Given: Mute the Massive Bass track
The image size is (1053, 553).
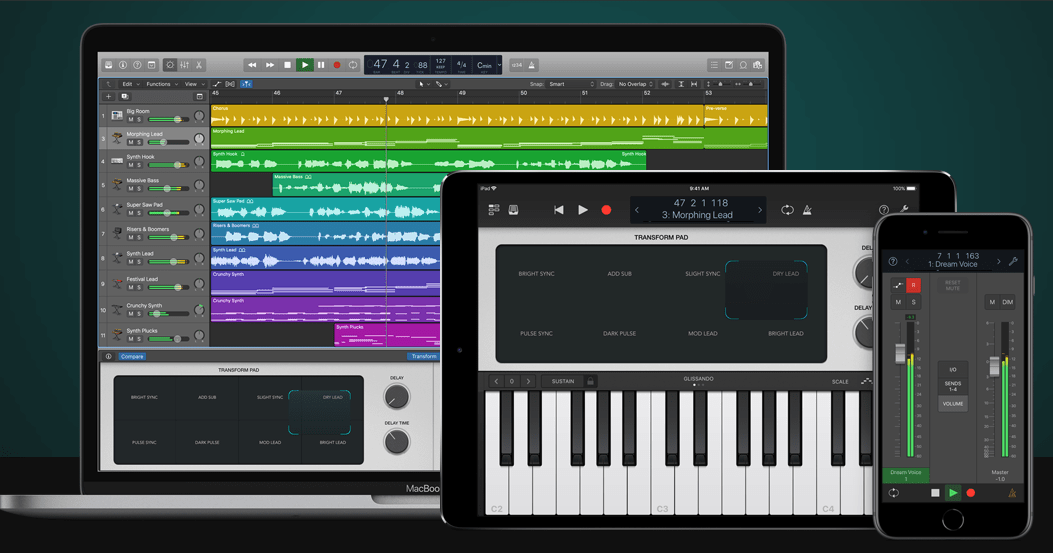Looking at the screenshot, I should (131, 189).
